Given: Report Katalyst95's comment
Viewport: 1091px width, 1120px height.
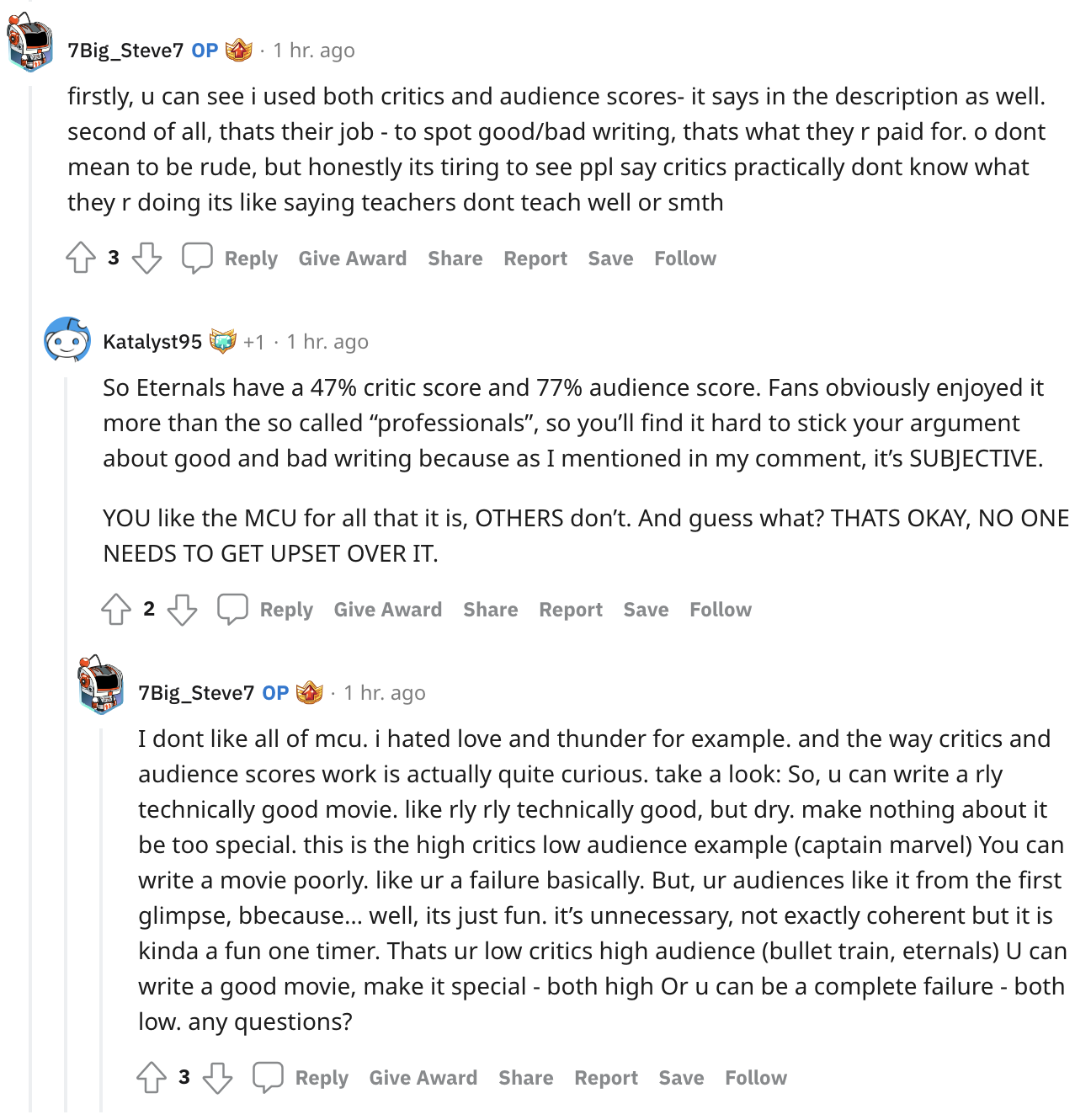Looking at the screenshot, I should click(571, 609).
